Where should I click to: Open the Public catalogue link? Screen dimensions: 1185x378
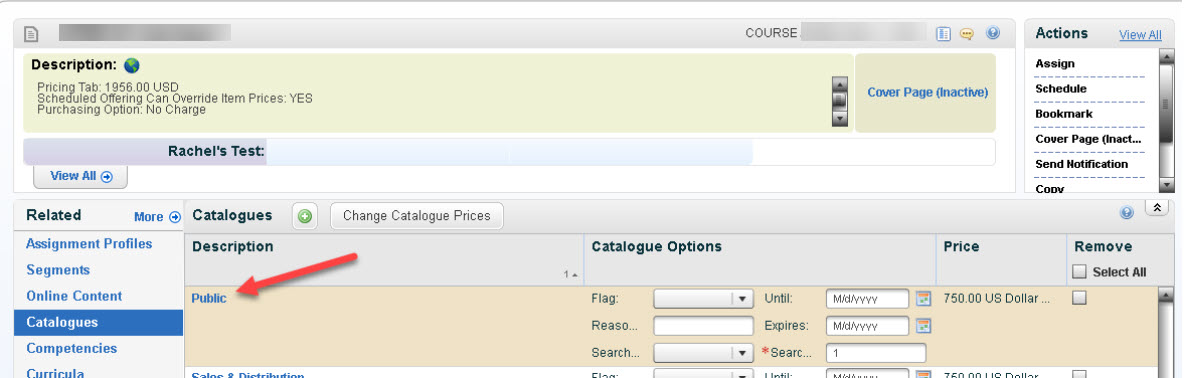209,298
